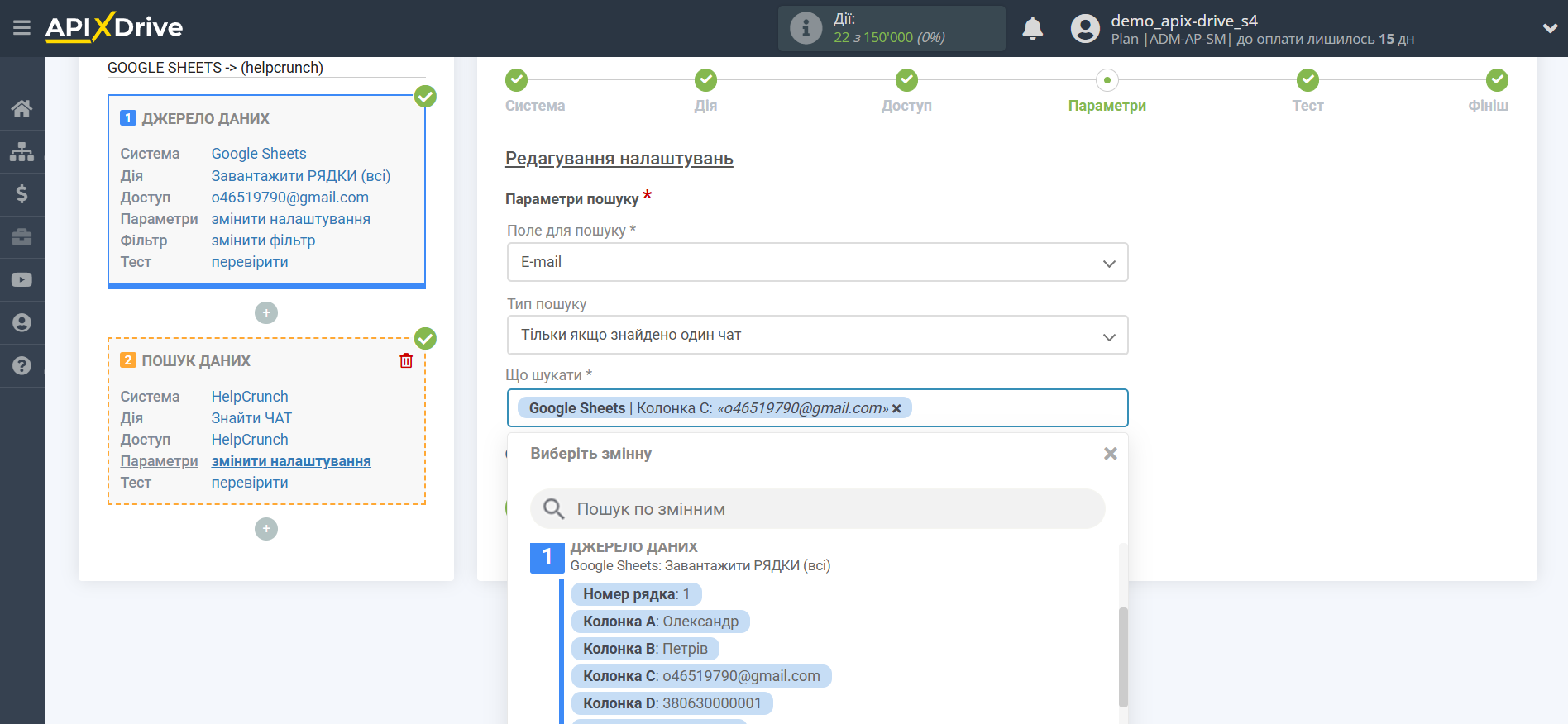Click source змінити налаштування link
1568x724 pixels.
pyautogui.click(x=291, y=219)
